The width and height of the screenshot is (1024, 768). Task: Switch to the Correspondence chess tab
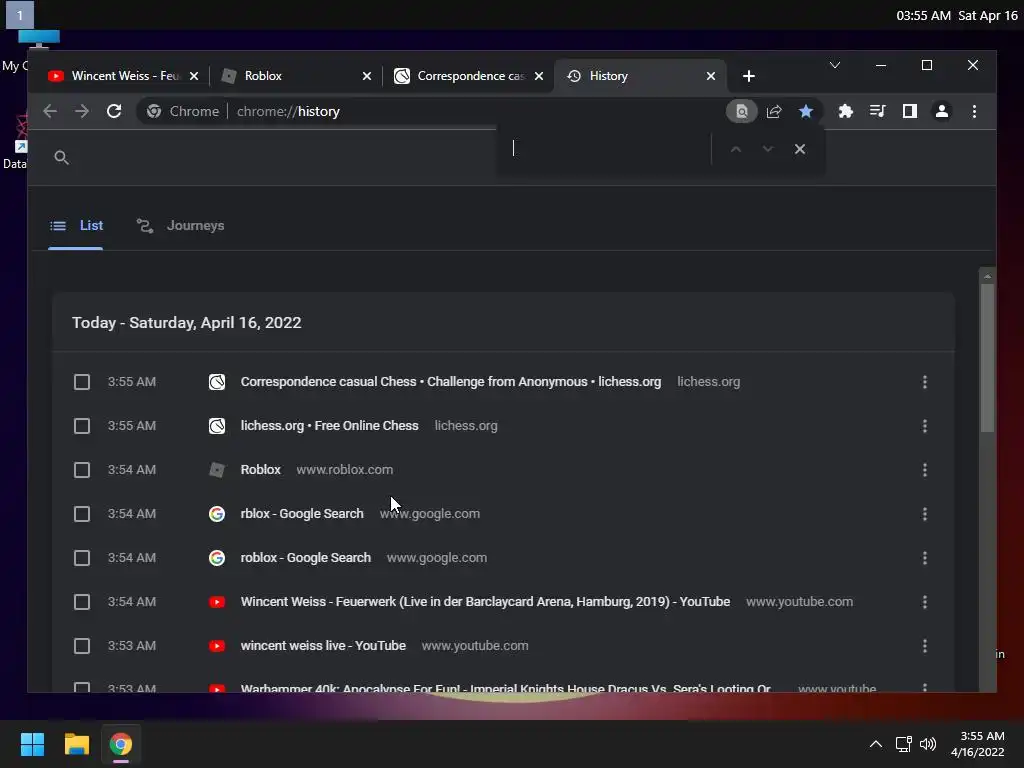470,76
